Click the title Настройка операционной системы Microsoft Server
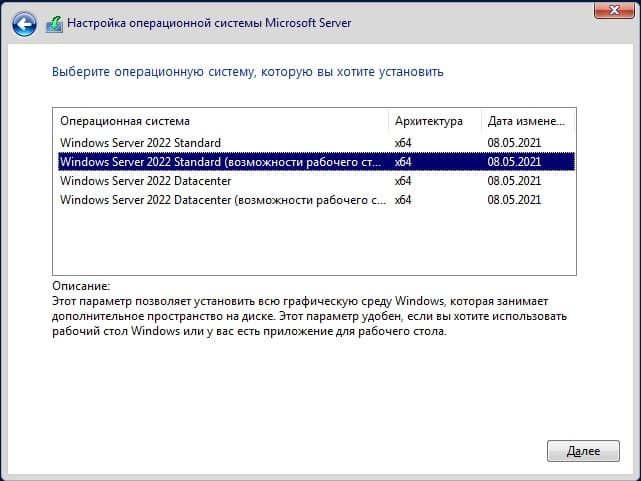Screen dimensions: 641x481 tap(209, 23)
